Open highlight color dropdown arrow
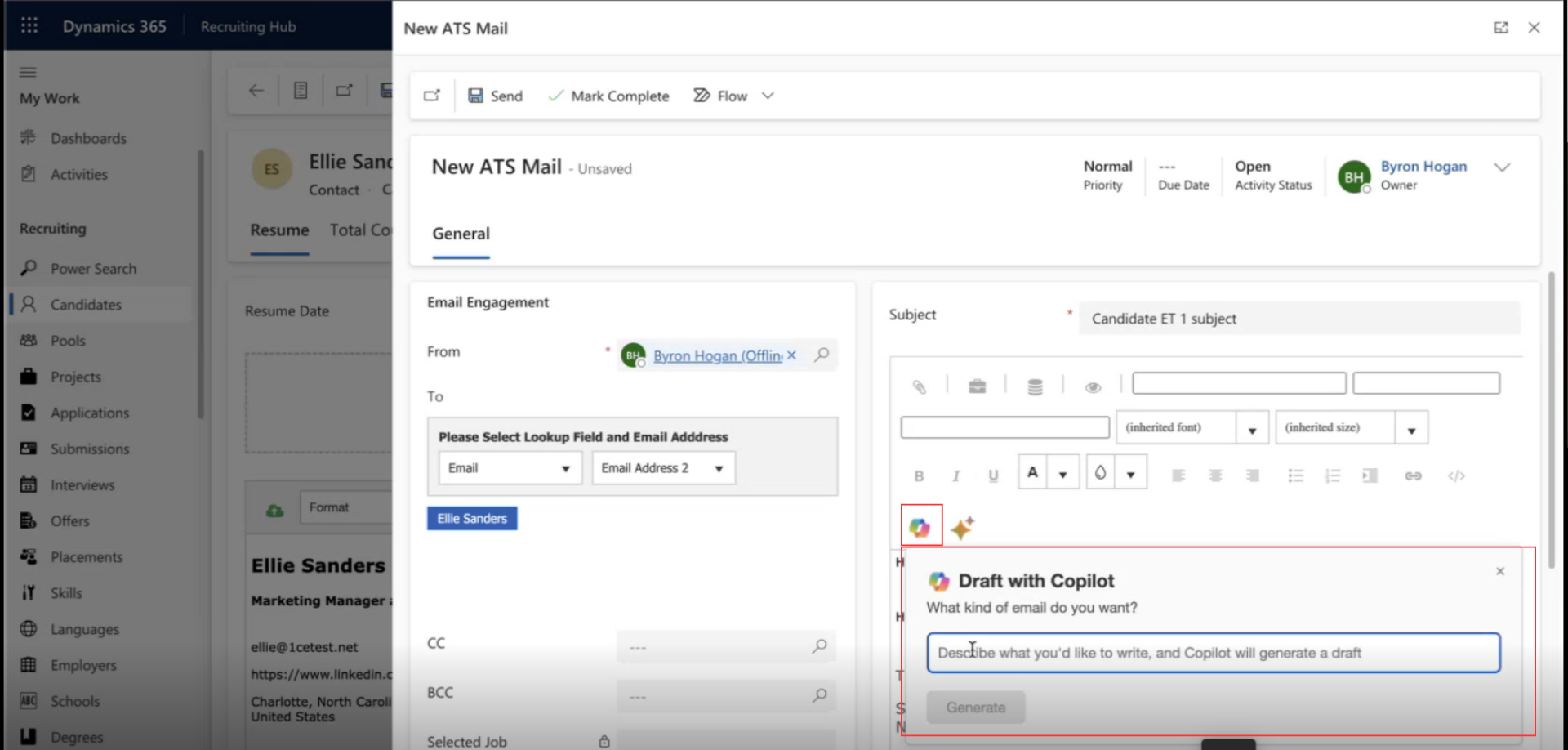 1131,473
